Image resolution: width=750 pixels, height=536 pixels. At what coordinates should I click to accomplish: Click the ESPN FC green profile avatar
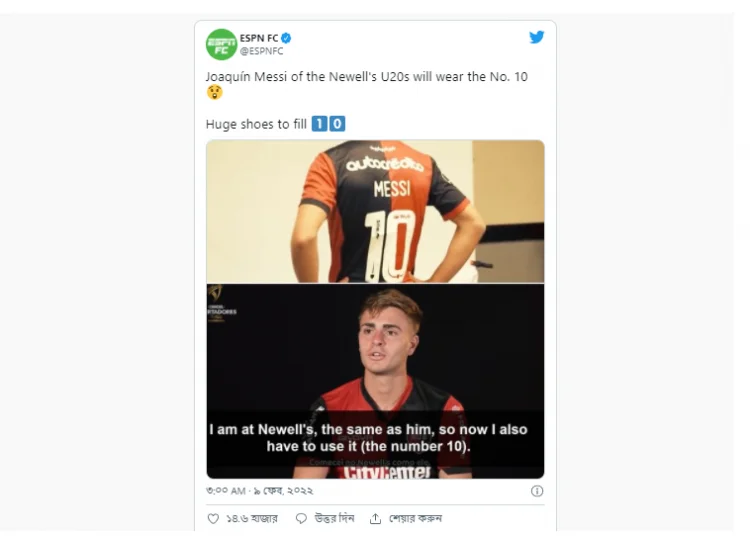(x=221, y=44)
